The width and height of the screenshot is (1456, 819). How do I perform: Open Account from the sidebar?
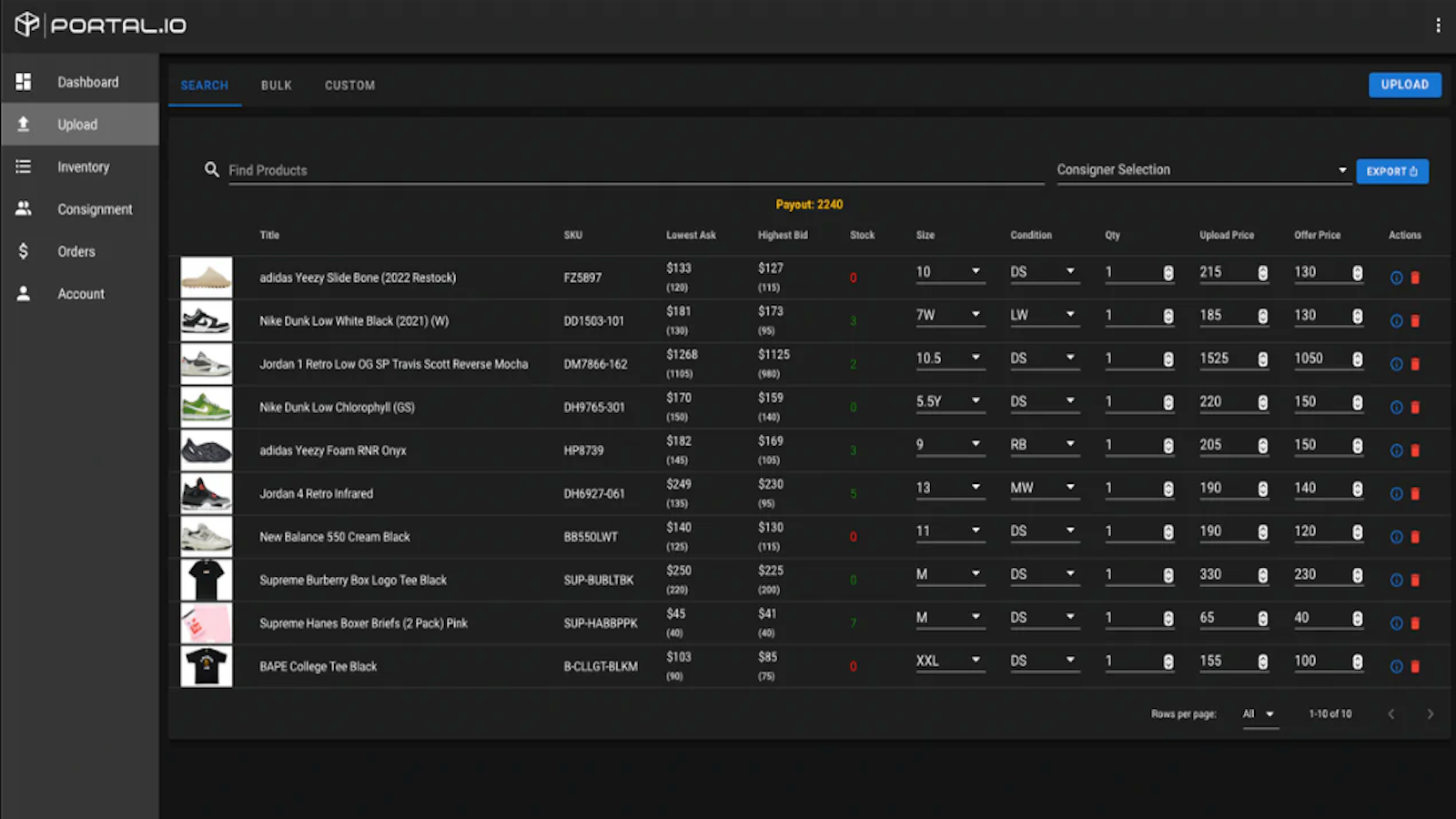tap(80, 294)
